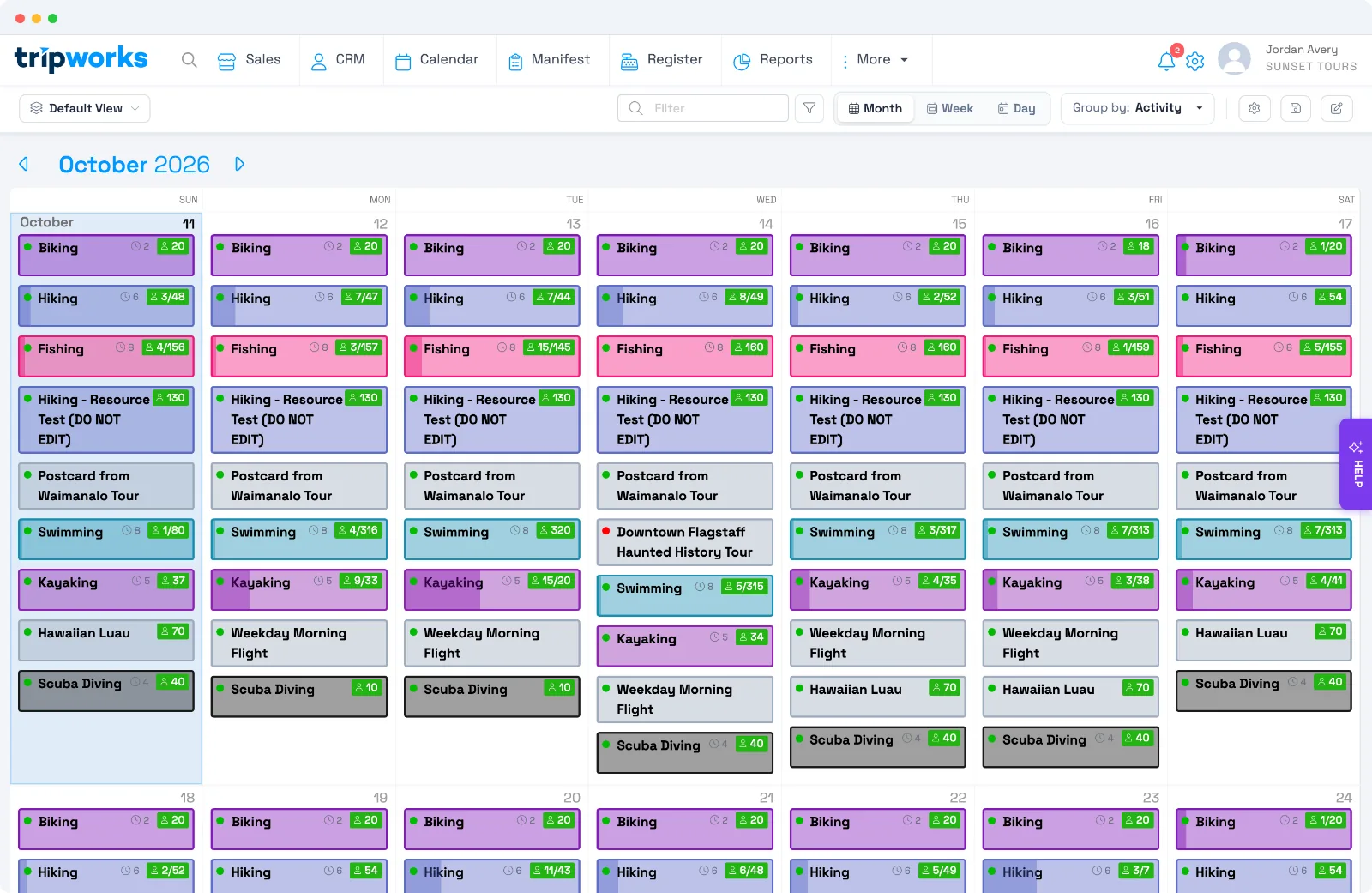Open Calendar in navigation
1372x893 pixels.
click(x=436, y=60)
